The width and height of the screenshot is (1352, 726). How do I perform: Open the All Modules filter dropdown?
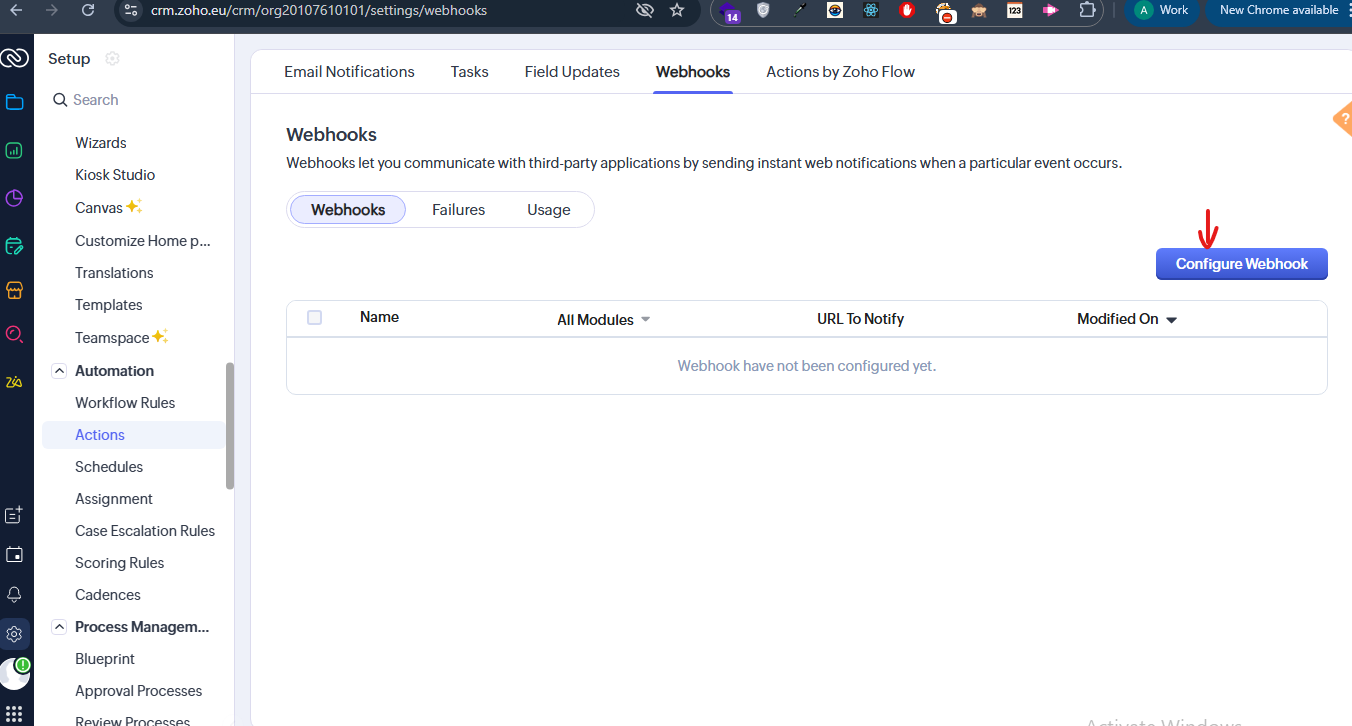[603, 320]
